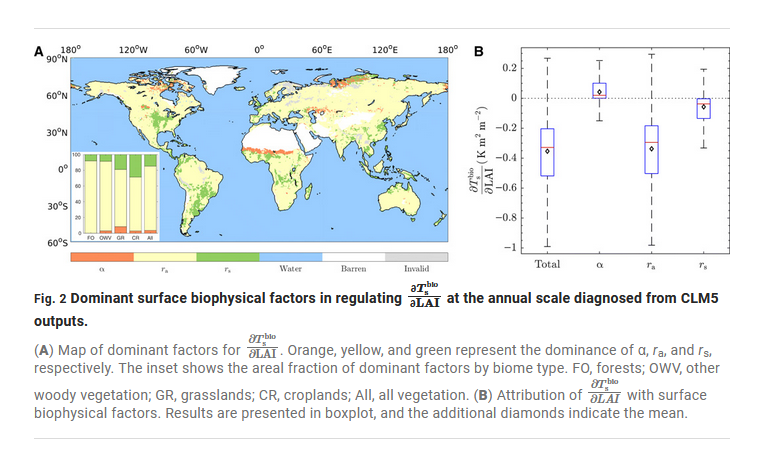Screen dimensions: 775x450
Task: Select the gray Invalid legend swatch
Action: (417, 257)
